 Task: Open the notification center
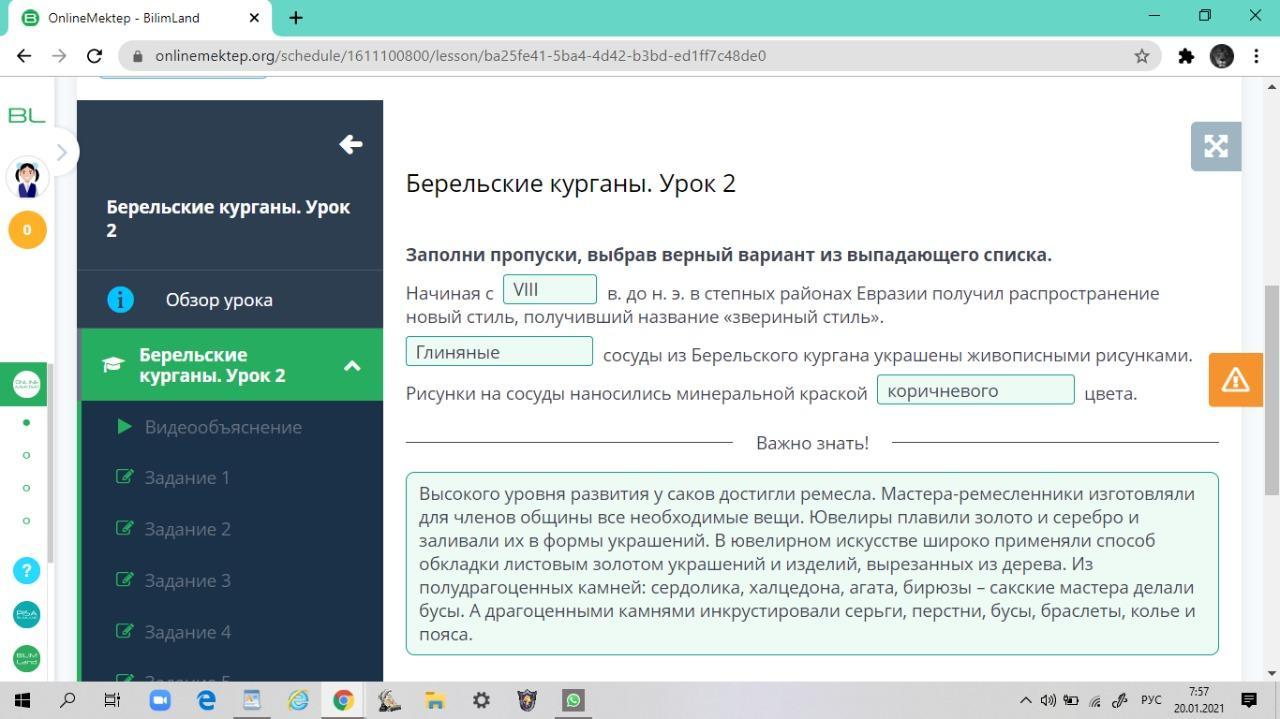(1248, 700)
